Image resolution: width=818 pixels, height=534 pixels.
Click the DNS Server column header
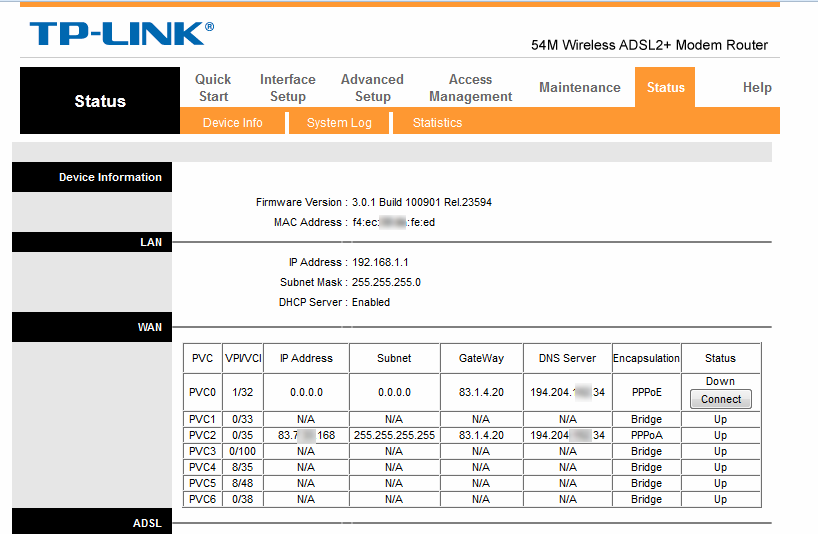click(567, 358)
